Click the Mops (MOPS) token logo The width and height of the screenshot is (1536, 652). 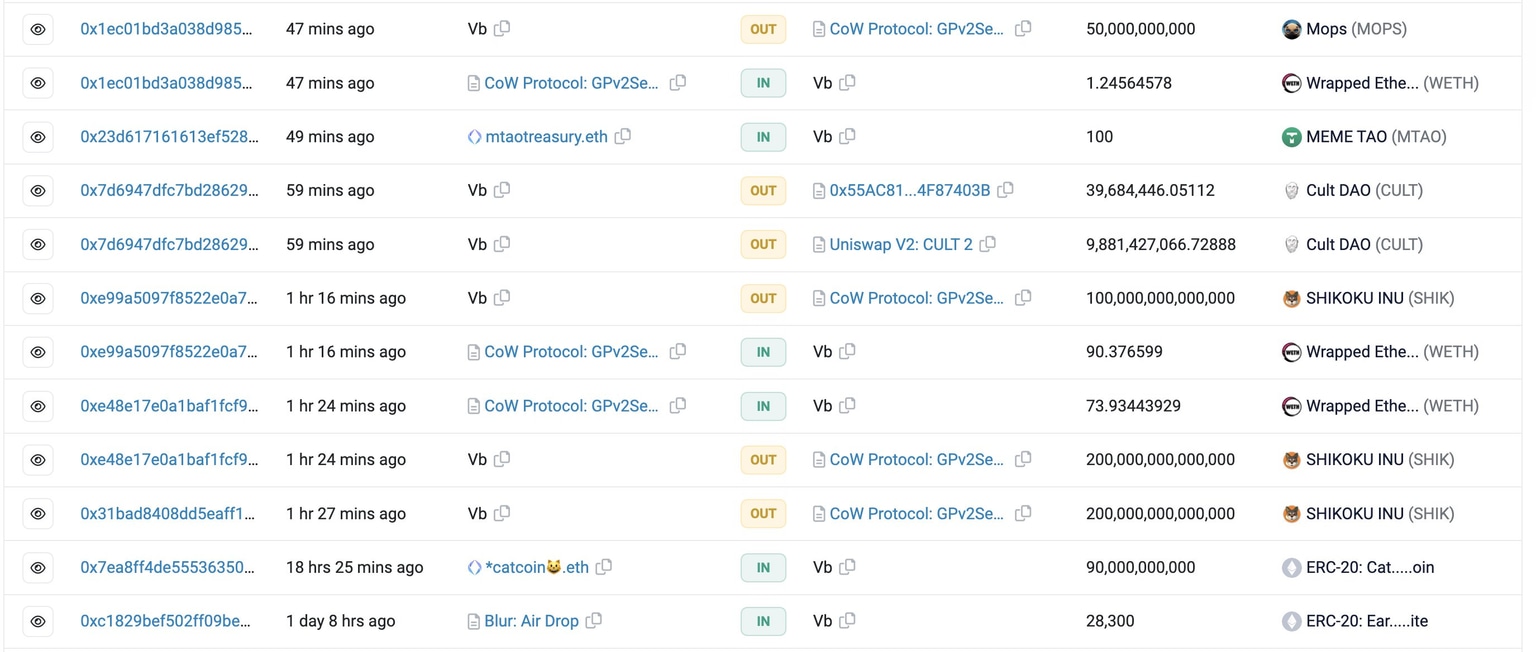1291,29
